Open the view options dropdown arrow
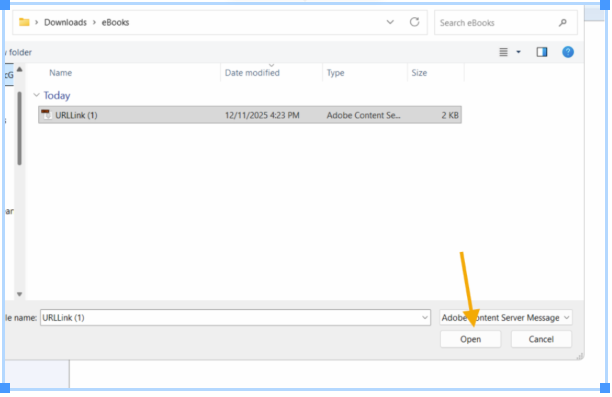The width and height of the screenshot is (612, 397). 518,52
